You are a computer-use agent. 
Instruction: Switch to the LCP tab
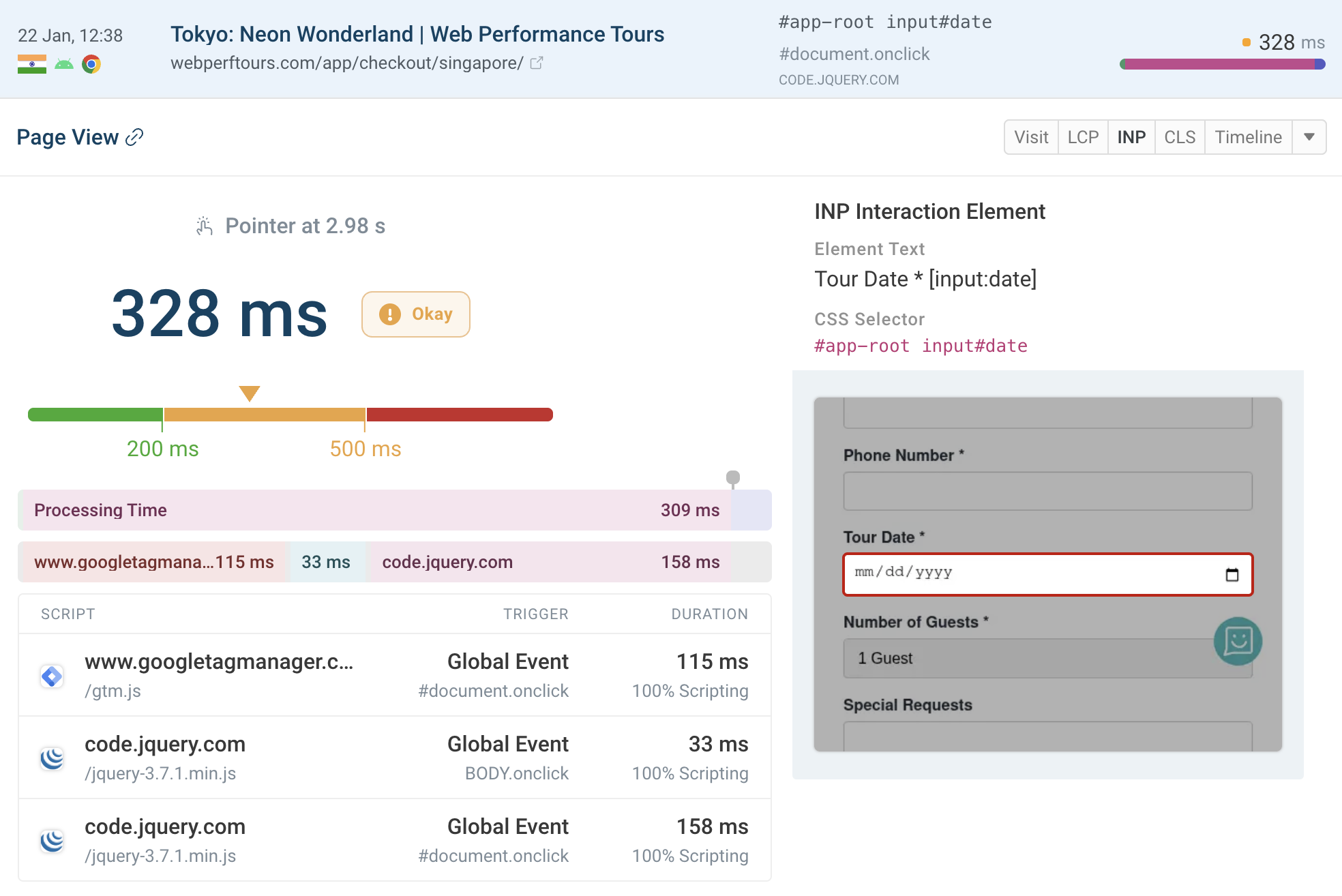(1082, 137)
